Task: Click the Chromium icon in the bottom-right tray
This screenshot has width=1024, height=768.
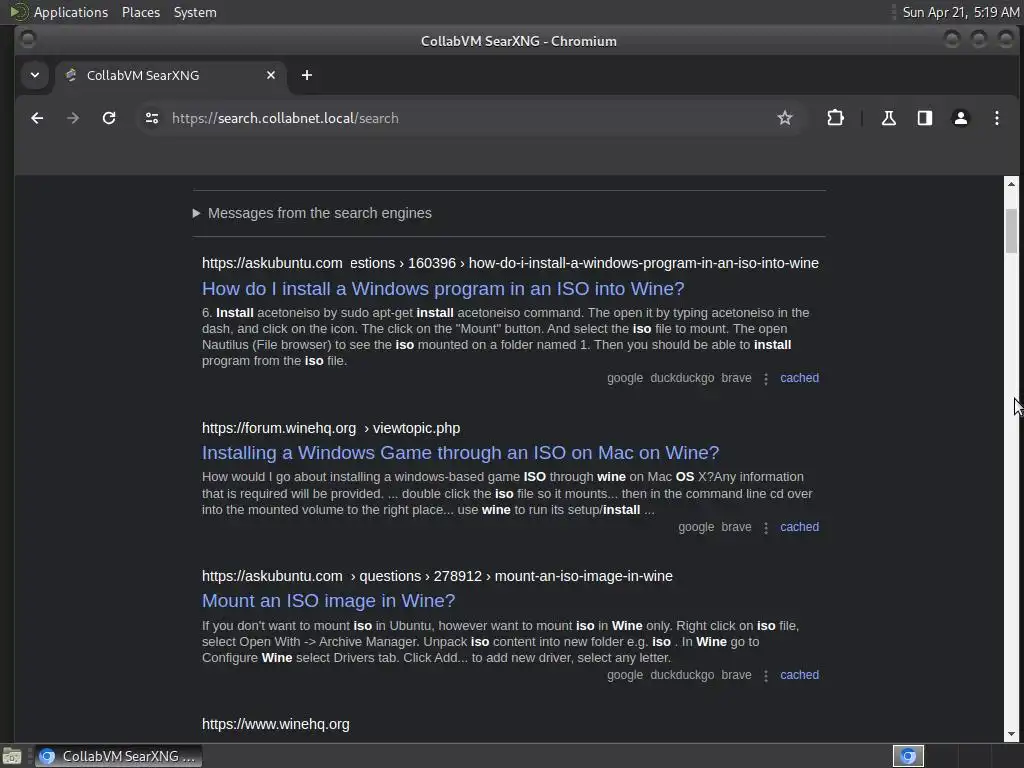Action: [x=908, y=756]
